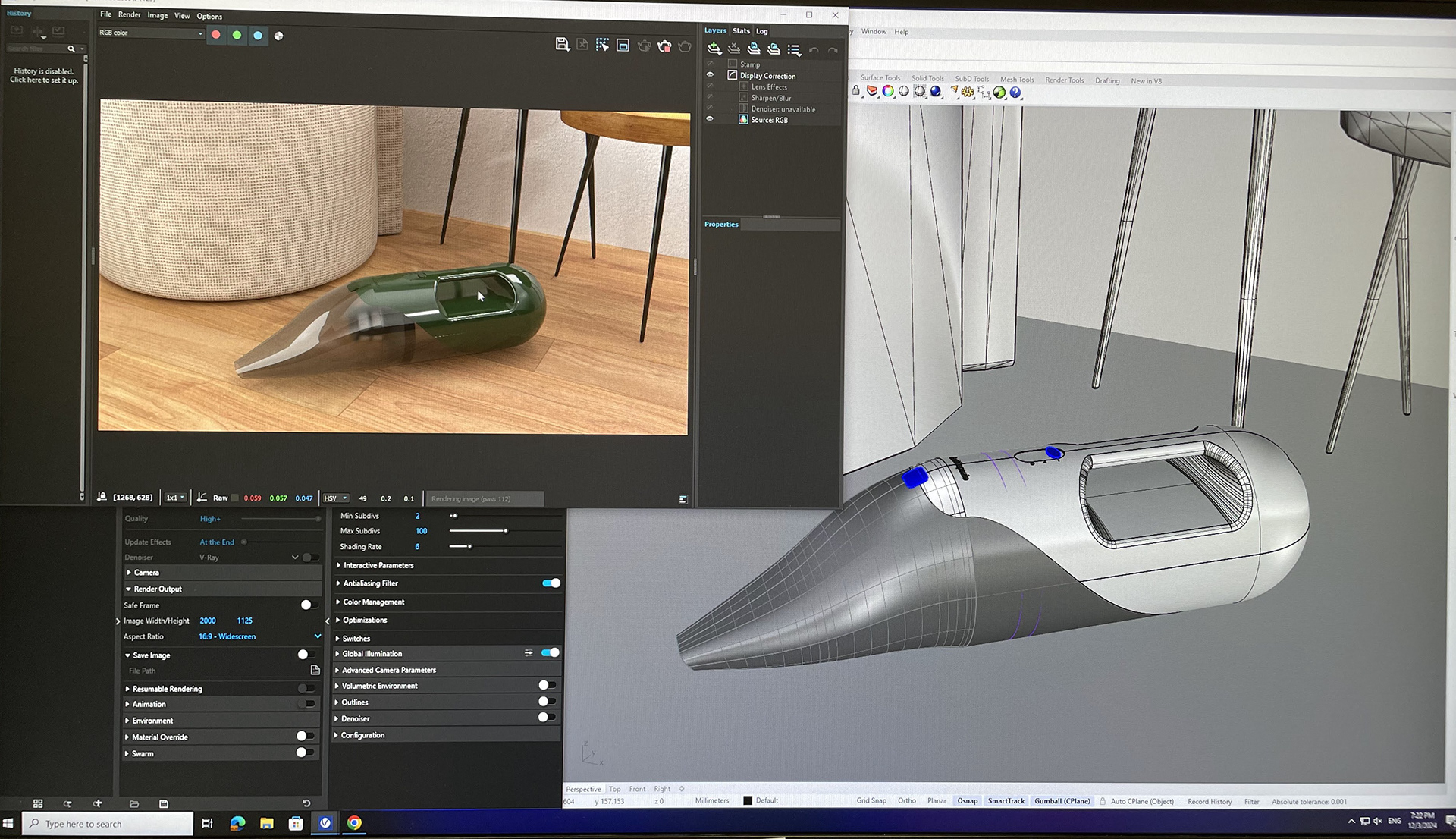Turn off the Antialiasing Filter toggle
1456x839 pixels.
tap(551, 583)
